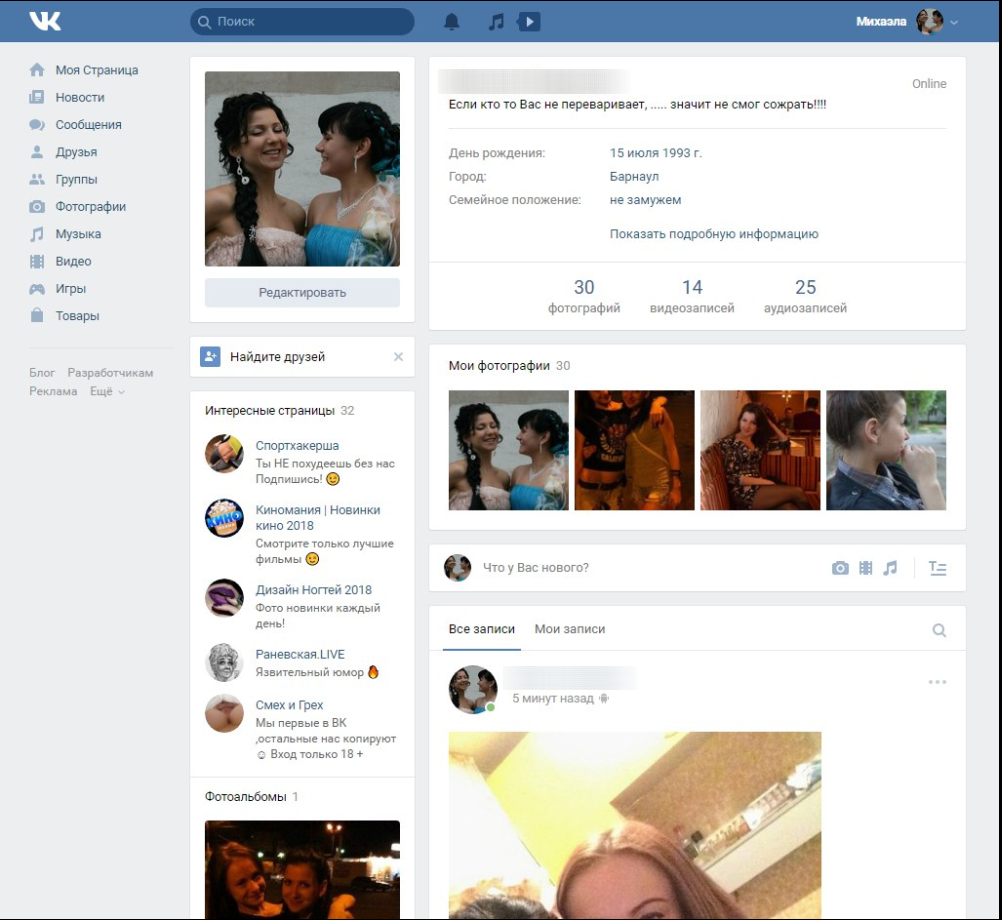Go to Новости in sidebar

pyautogui.click(x=80, y=97)
